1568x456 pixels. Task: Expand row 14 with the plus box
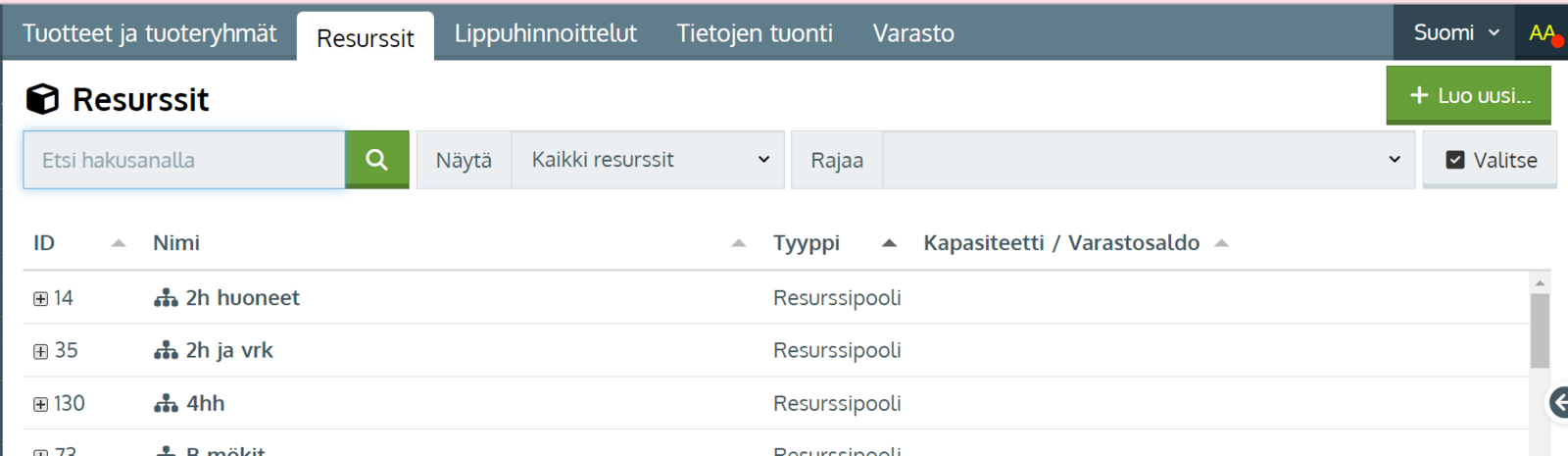click(x=41, y=299)
